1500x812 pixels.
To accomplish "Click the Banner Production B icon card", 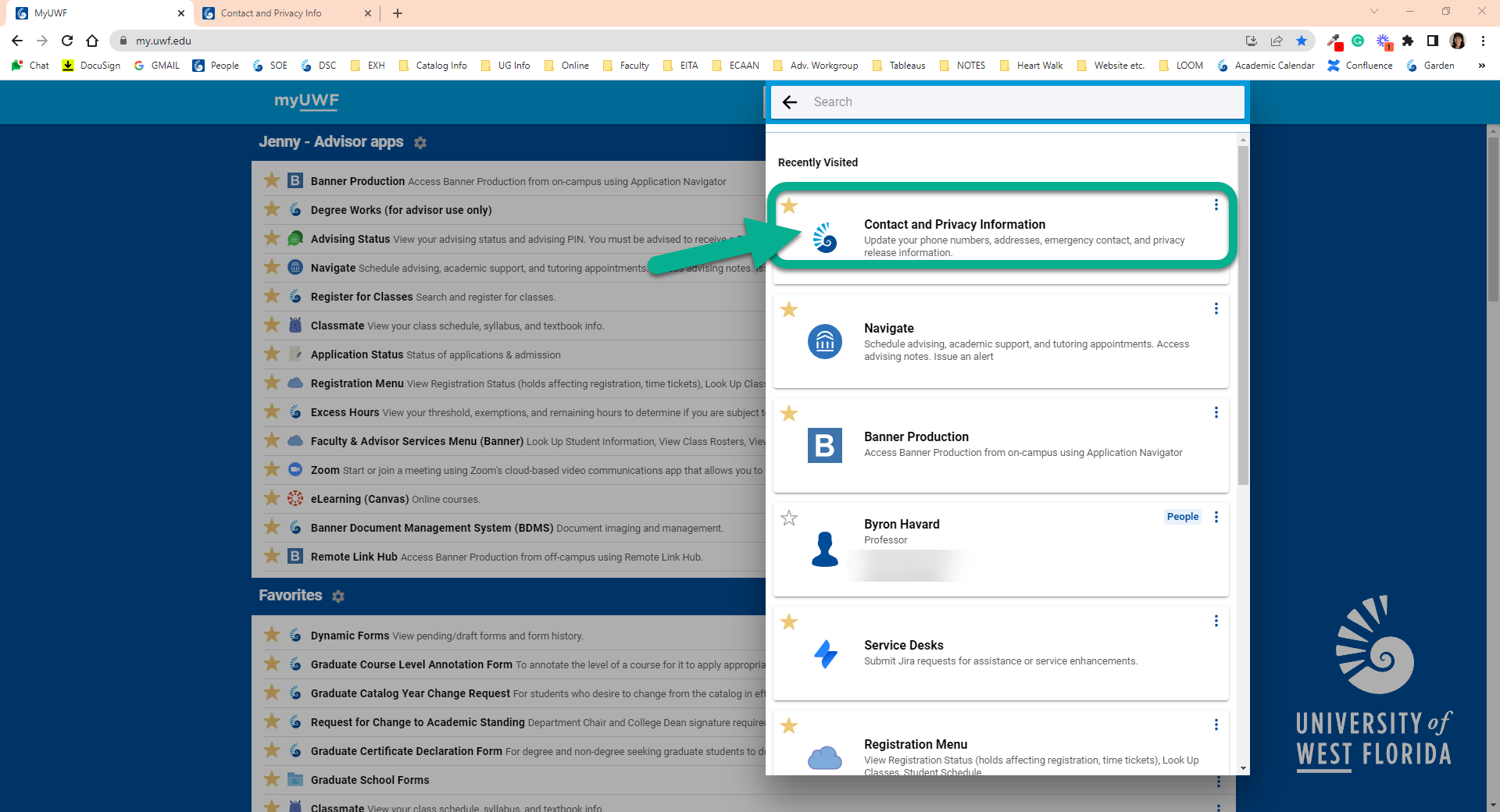I will tap(825, 446).
